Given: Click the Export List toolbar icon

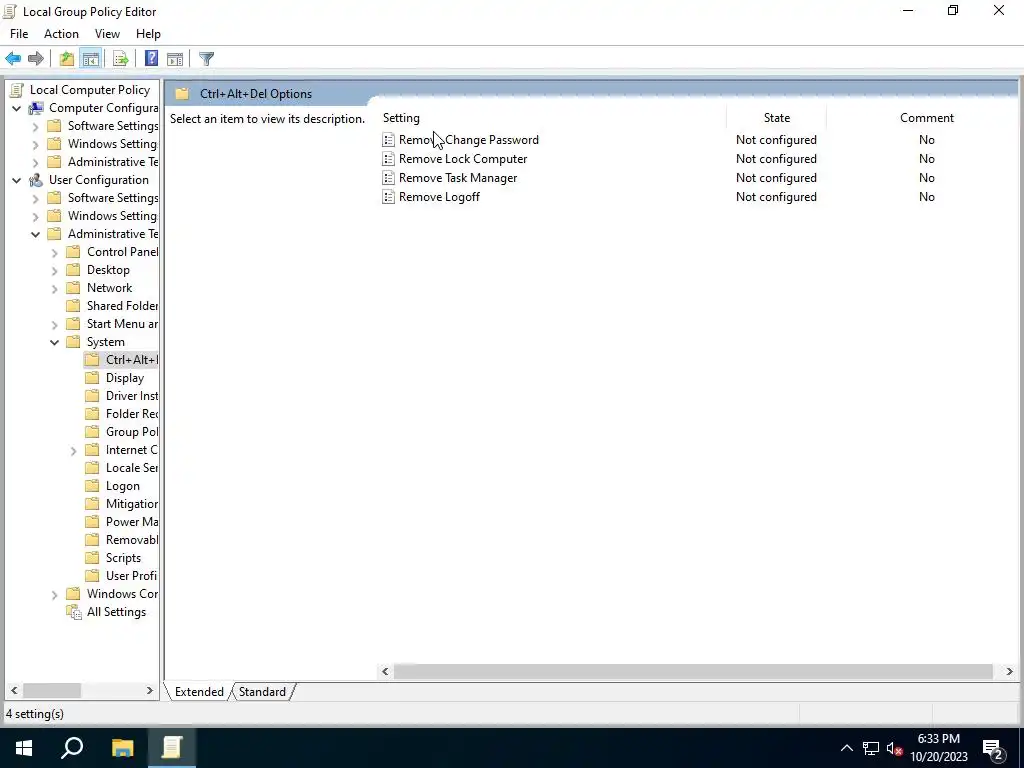Looking at the screenshot, I should tap(121, 59).
